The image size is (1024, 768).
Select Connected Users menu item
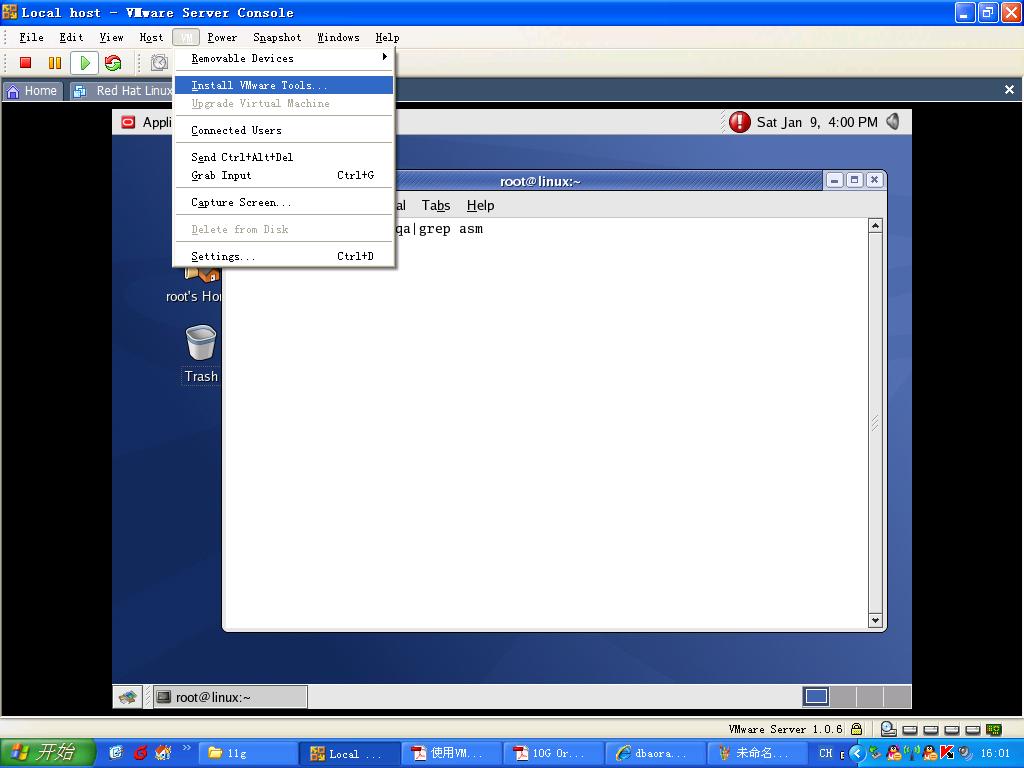283,130
